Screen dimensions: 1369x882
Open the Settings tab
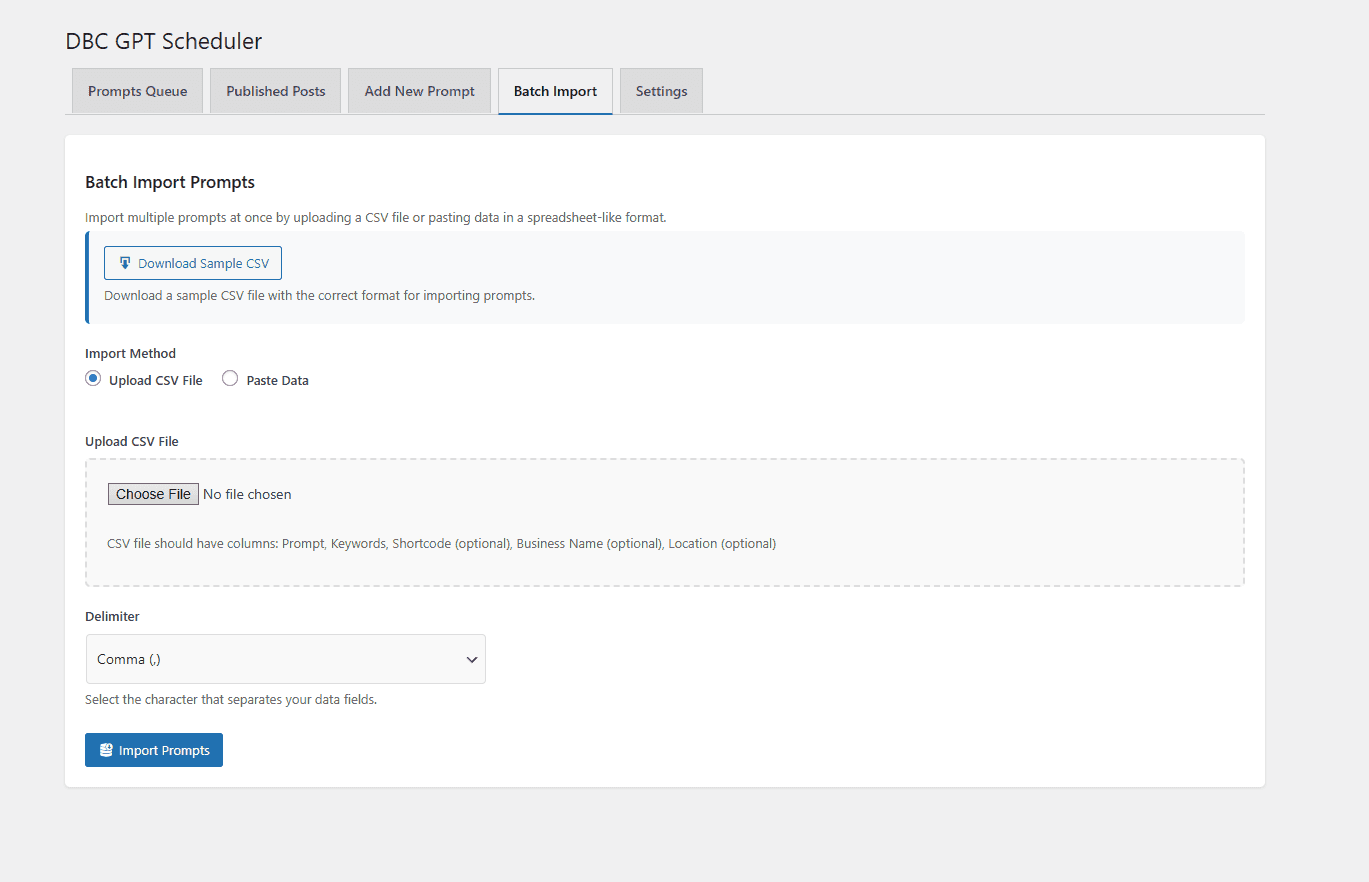(x=661, y=91)
